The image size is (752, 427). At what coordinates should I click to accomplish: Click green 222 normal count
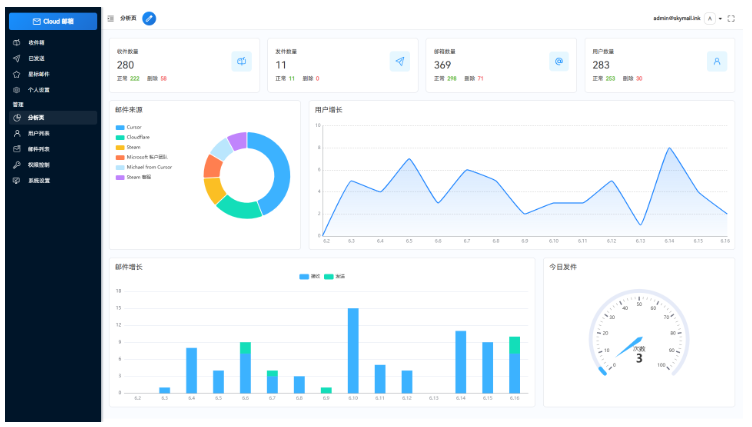coord(135,79)
